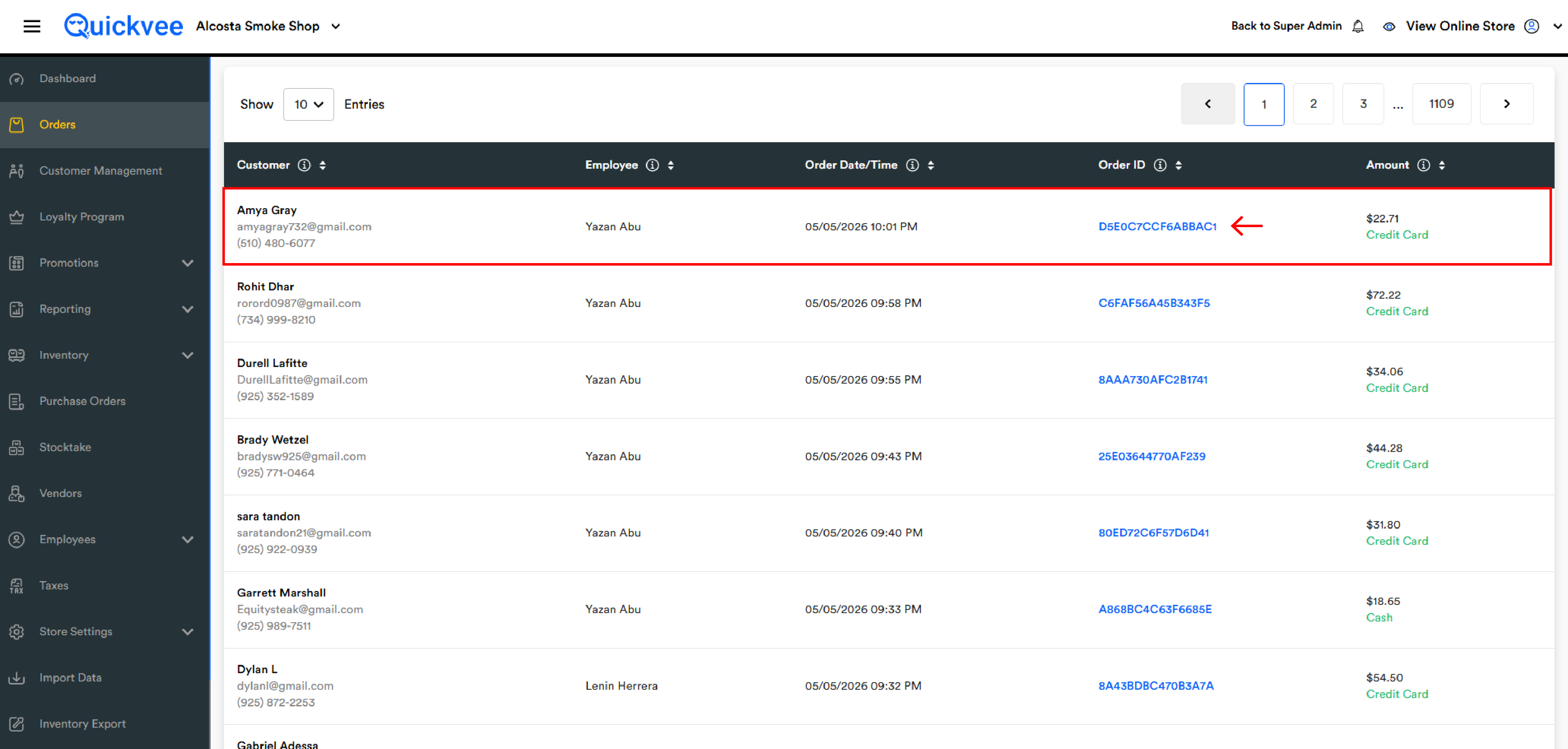Select pagination page 2
The height and width of the screenshot is (749, 1568).
pyautogui.click(x=1313, y=104)
